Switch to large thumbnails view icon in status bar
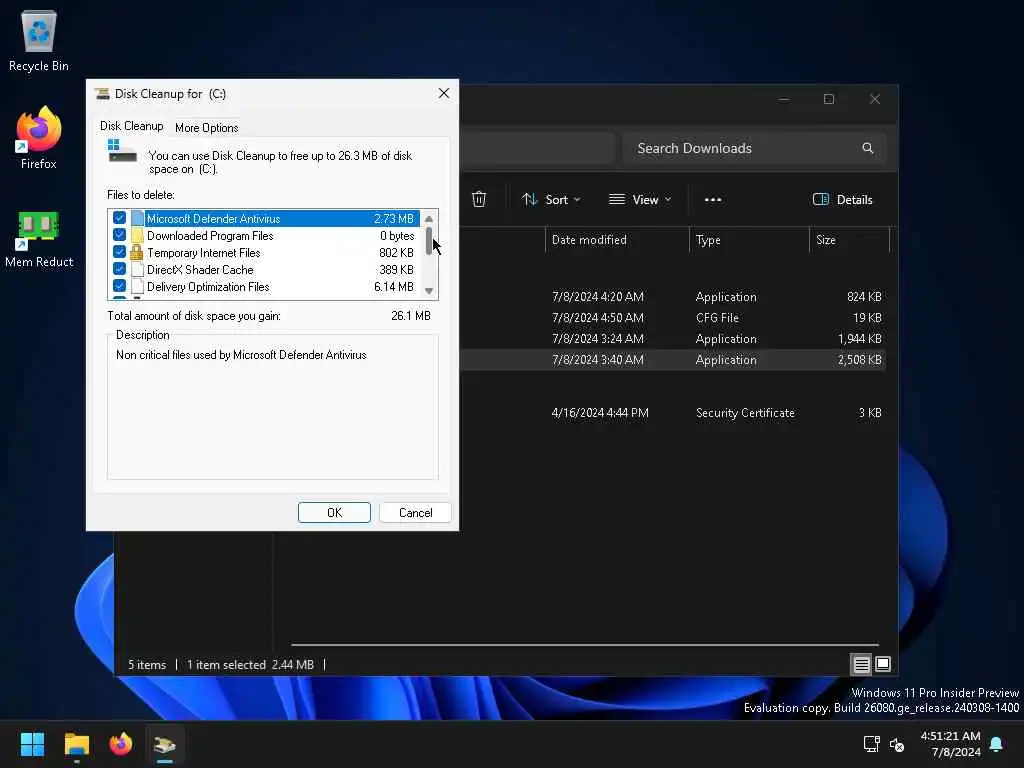 (882, 664)
